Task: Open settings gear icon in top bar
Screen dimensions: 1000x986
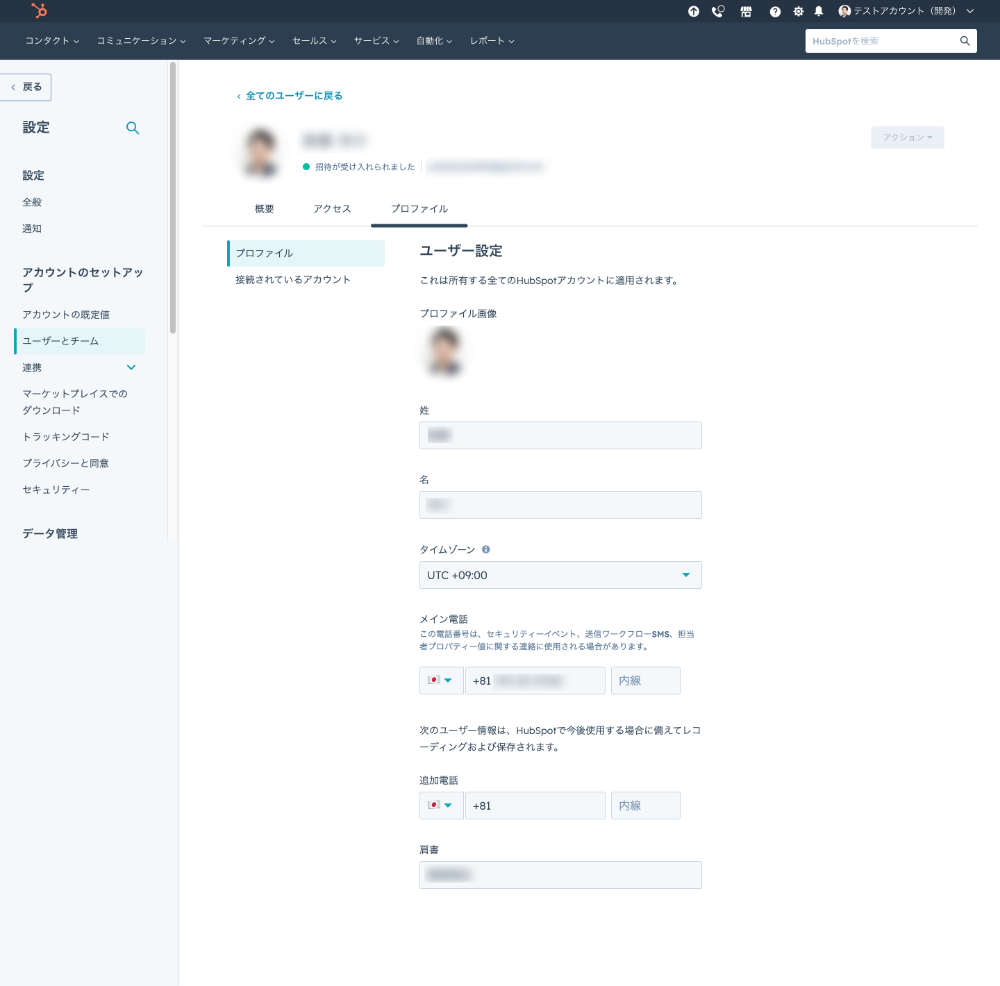Action: pos(798,11)
